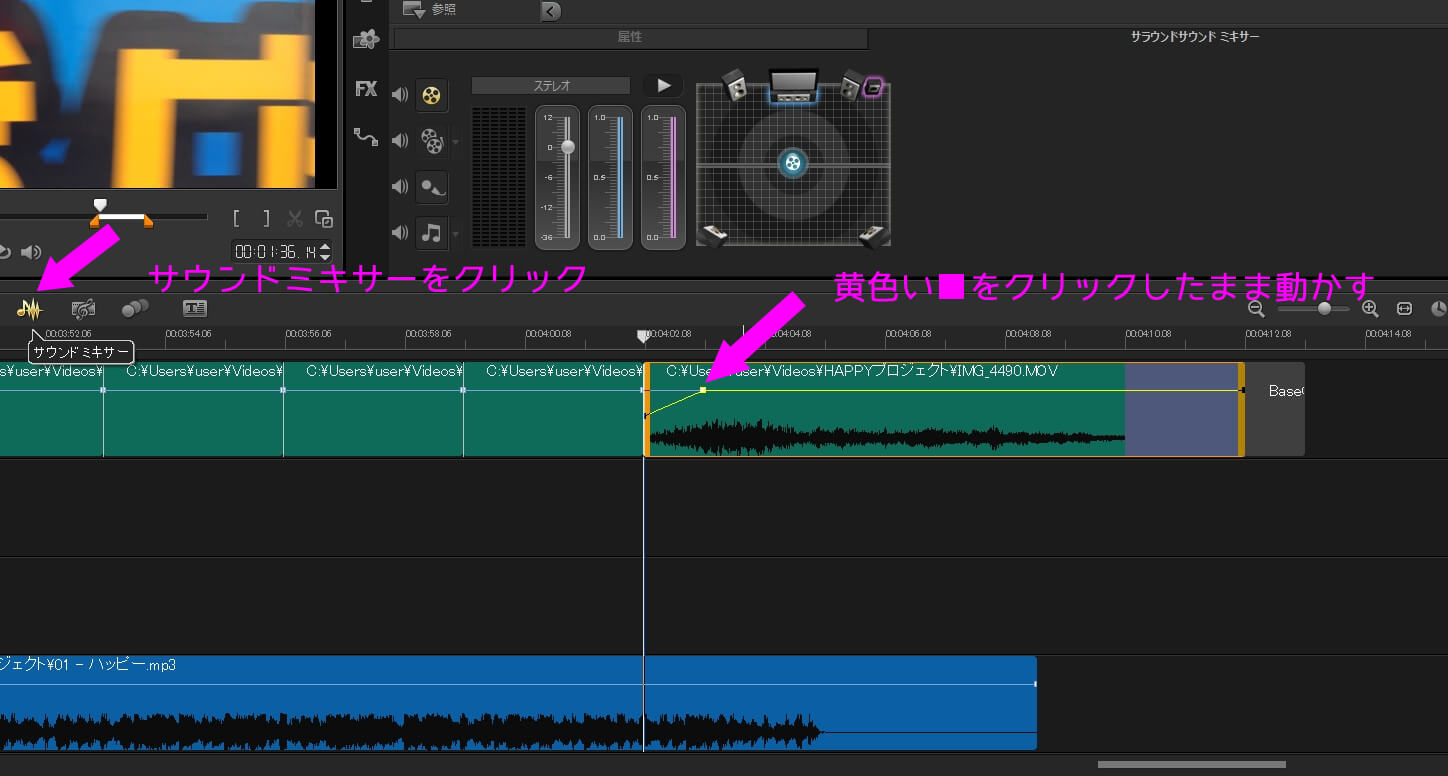Decrease timecode with the down stepper arrow

click(325, 258)
